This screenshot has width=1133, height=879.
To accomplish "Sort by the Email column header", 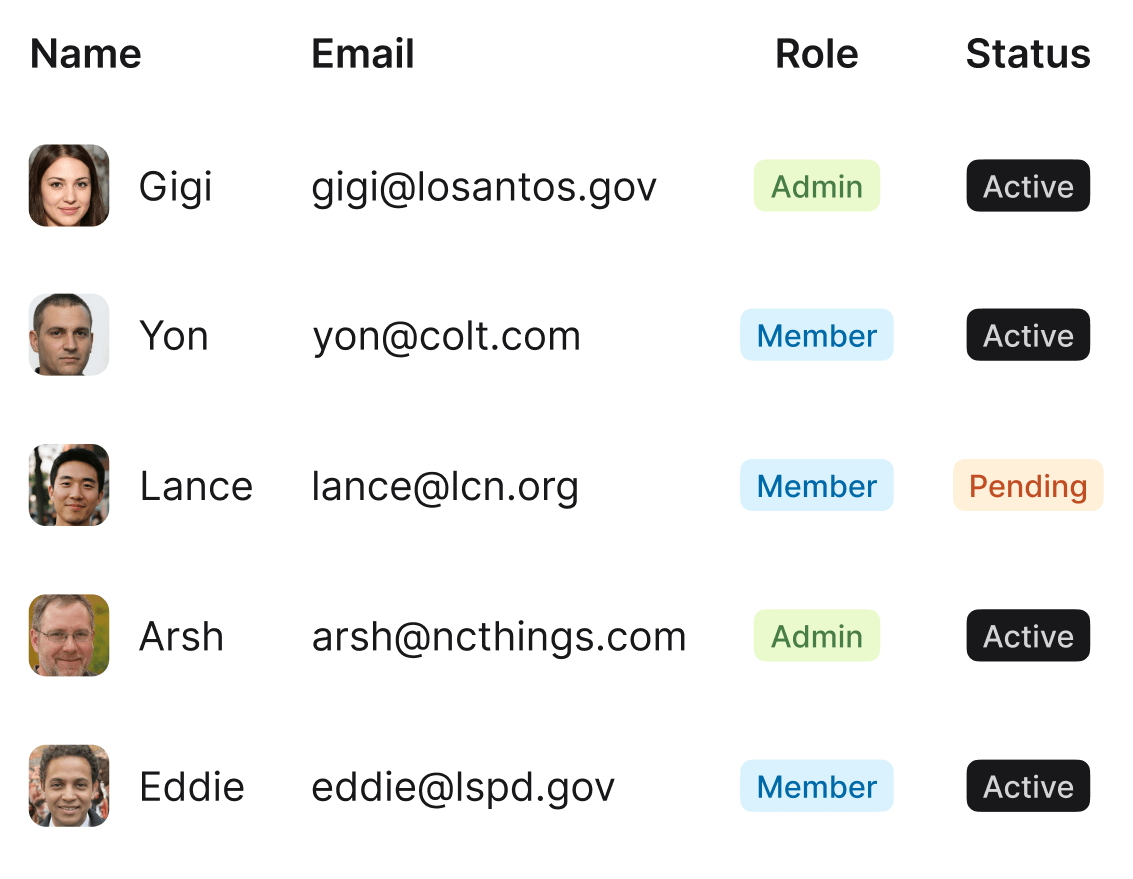I will [x=363, y=54].
